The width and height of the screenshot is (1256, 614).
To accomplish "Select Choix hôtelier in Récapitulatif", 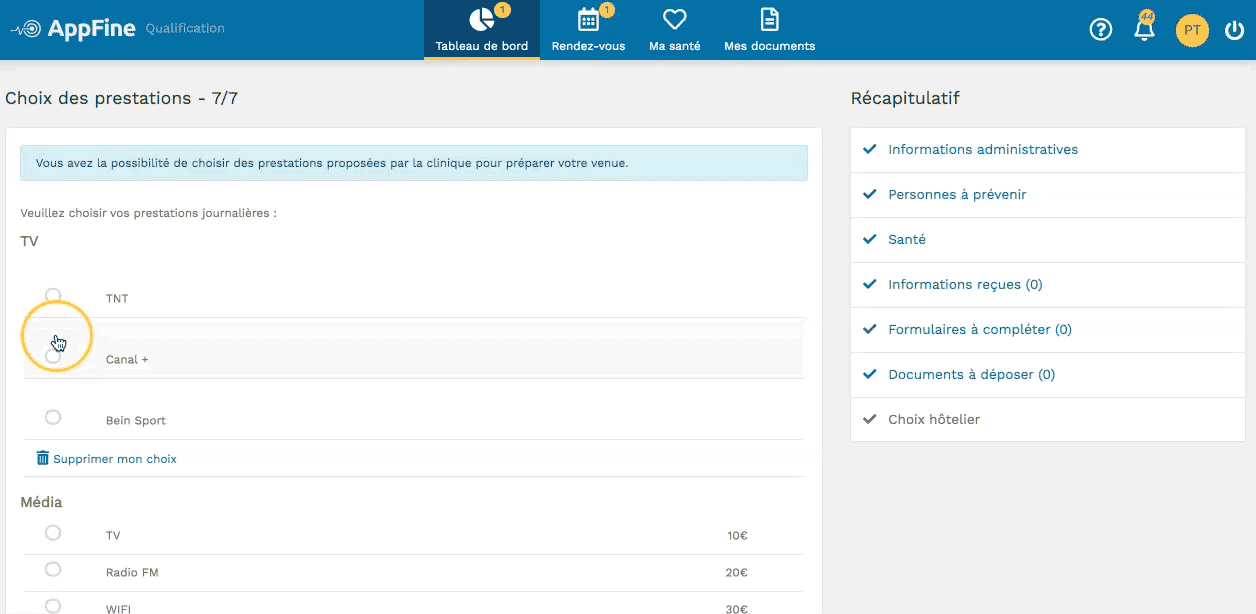I will point(933,420).
